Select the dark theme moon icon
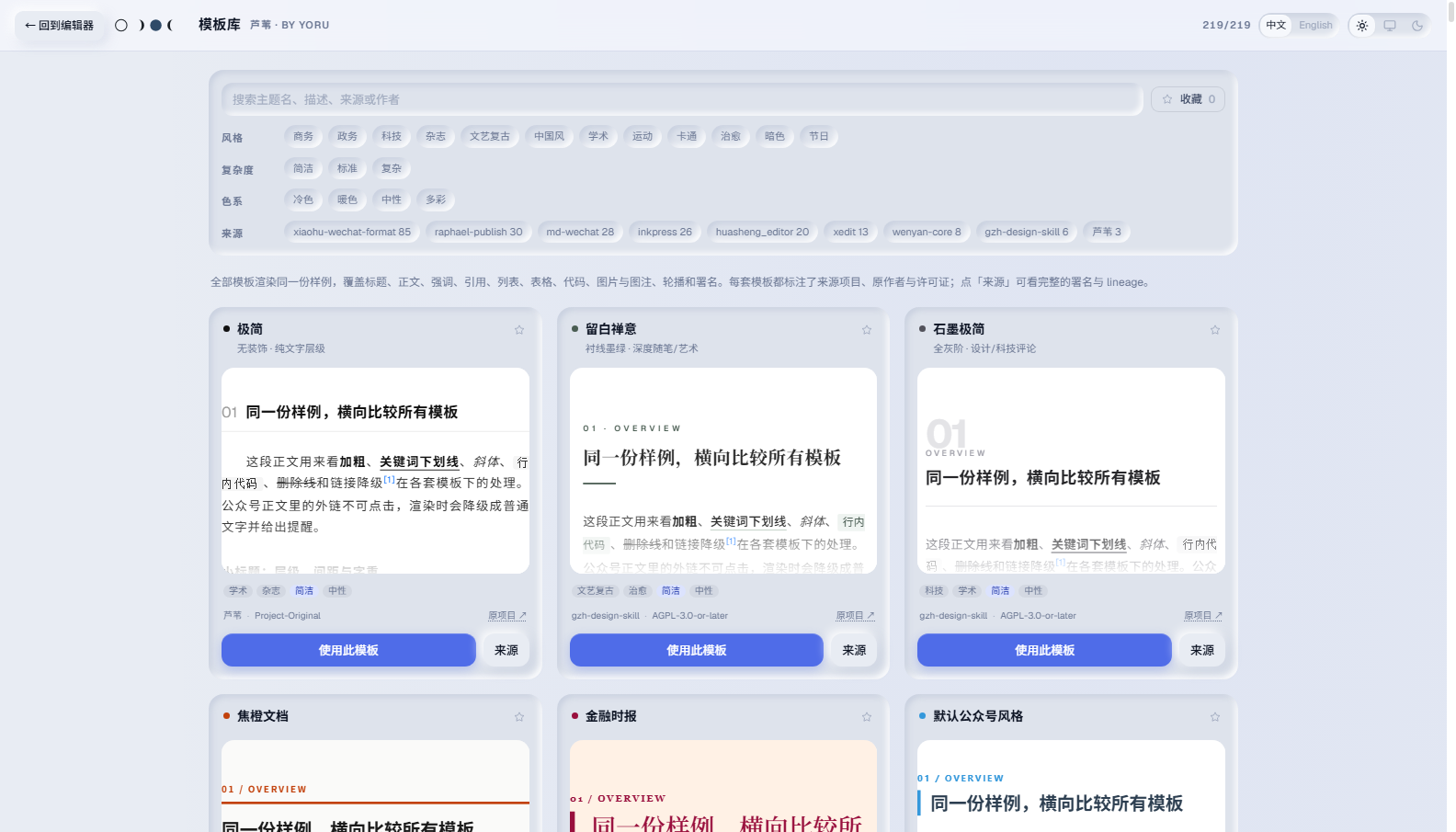 coord(1417,26)
